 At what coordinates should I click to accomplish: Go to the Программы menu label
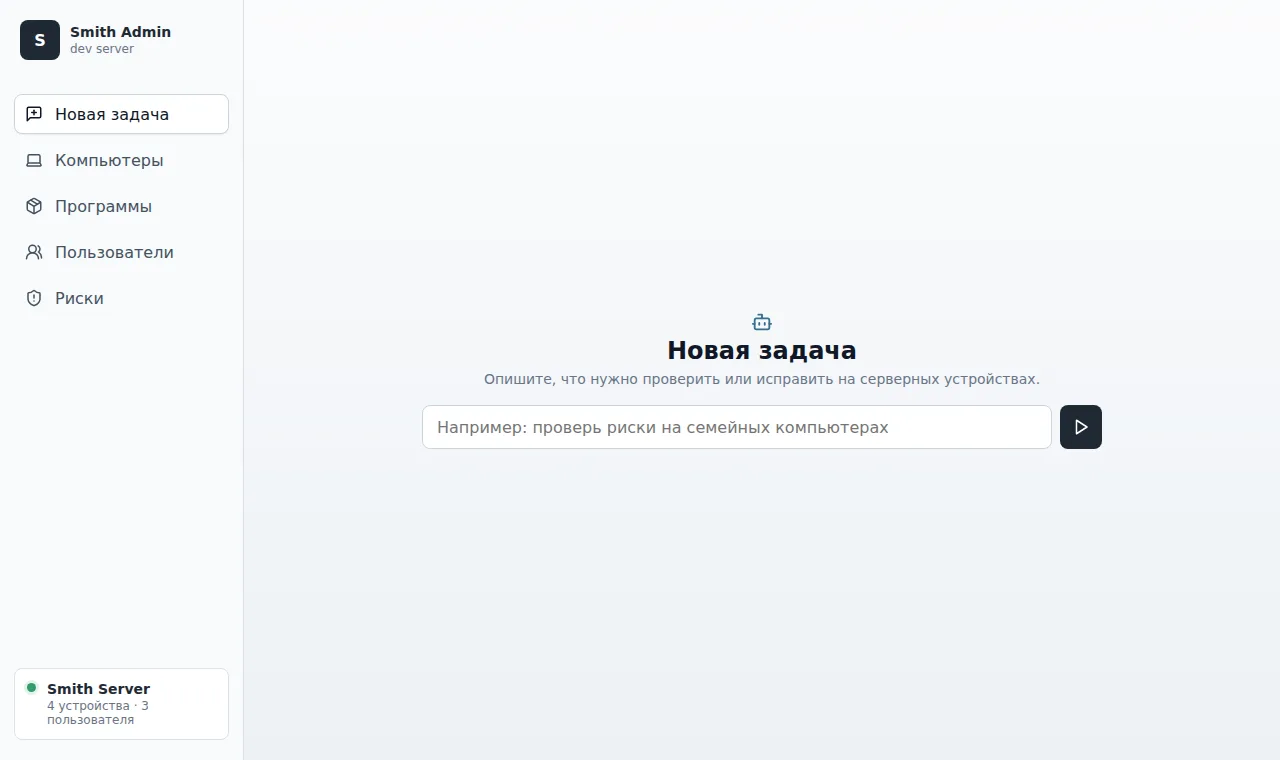[x=103, y=206]
